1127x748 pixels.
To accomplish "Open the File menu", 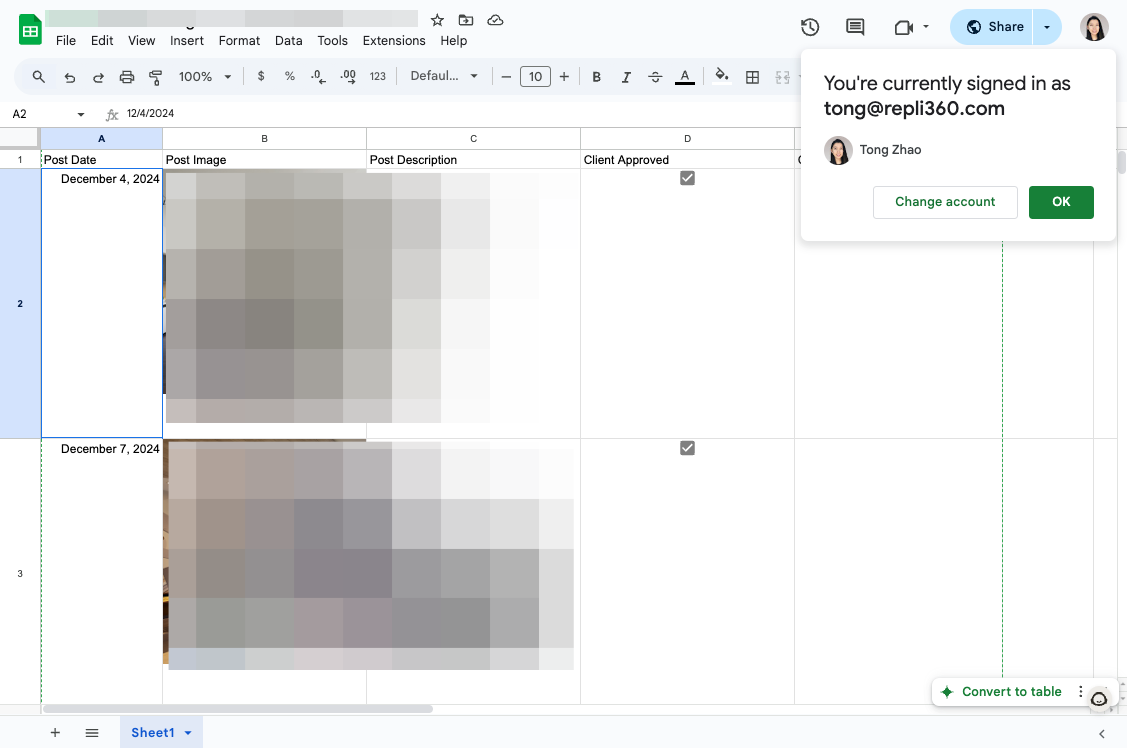I will 65,41.
